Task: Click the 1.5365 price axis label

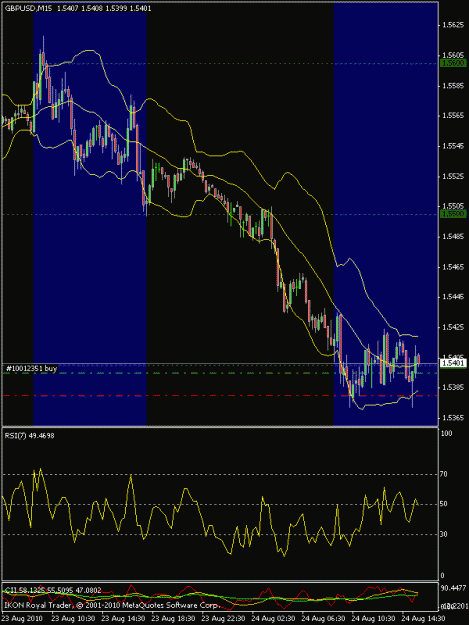Action: point(453,418)
